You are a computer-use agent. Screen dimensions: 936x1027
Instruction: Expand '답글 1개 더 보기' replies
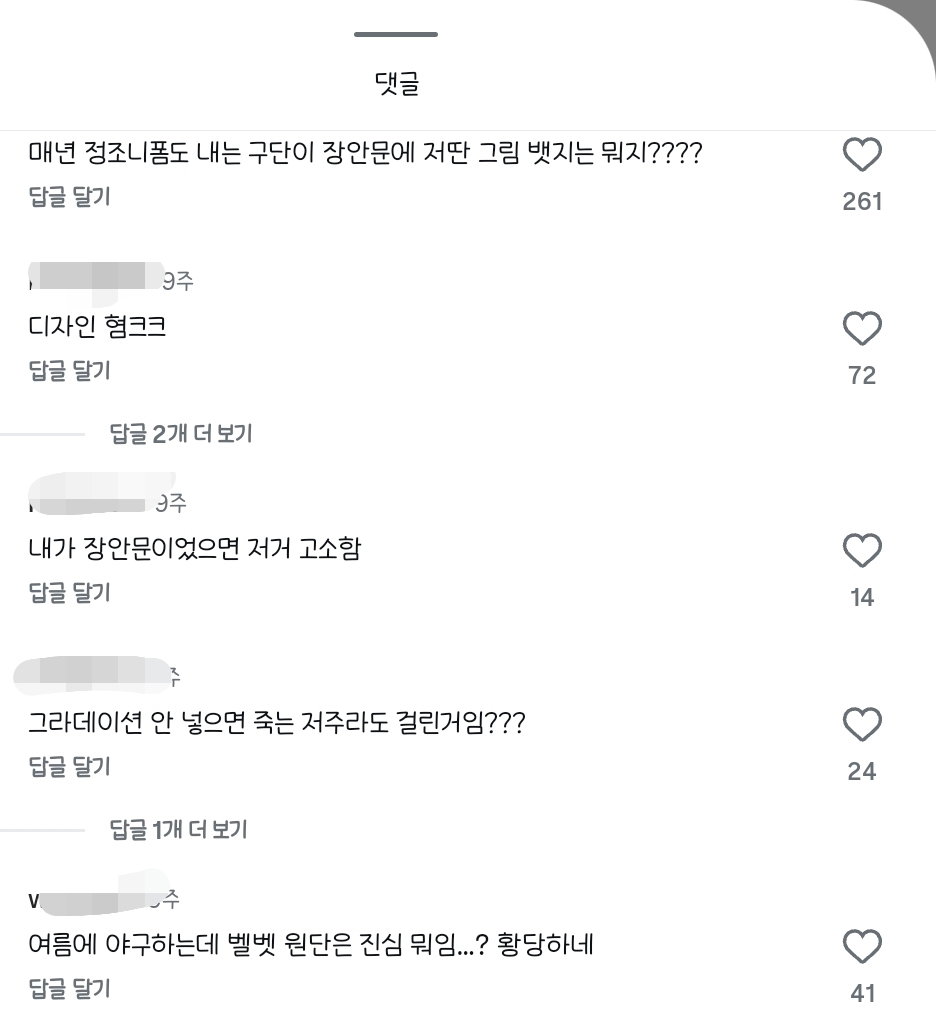(x=178, y=829)
